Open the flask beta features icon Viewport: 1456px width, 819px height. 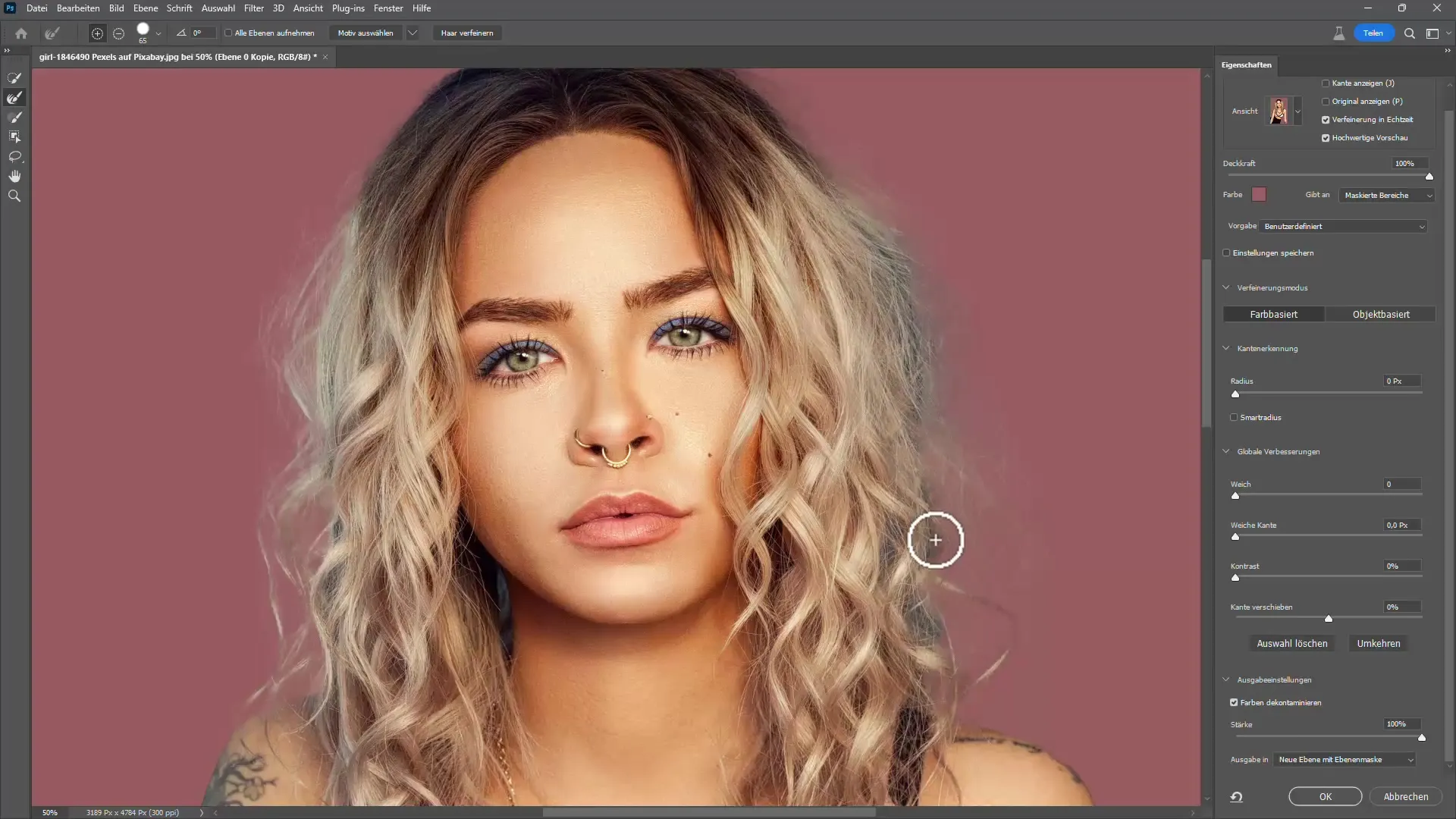coord(1339,33)
